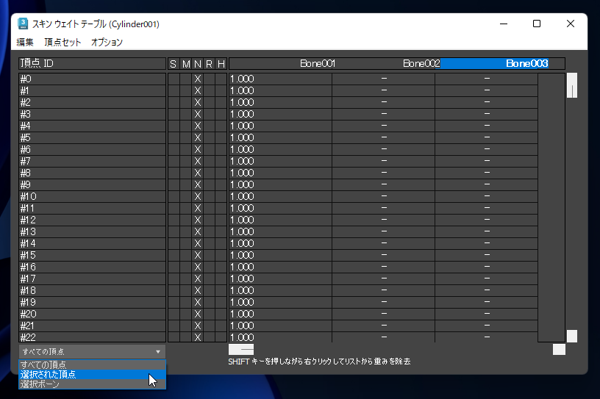Image resolution: width=600 pixels, height=399 pixels.
Task: Select vertex row #6
Action: click(x=92, y=150)
